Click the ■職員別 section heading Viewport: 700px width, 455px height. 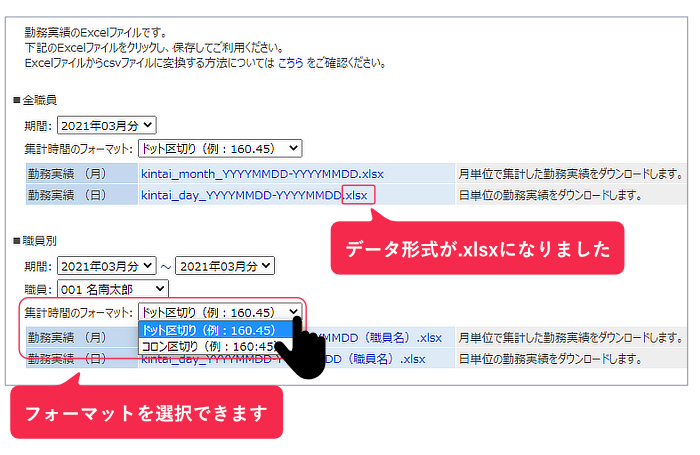35,243
